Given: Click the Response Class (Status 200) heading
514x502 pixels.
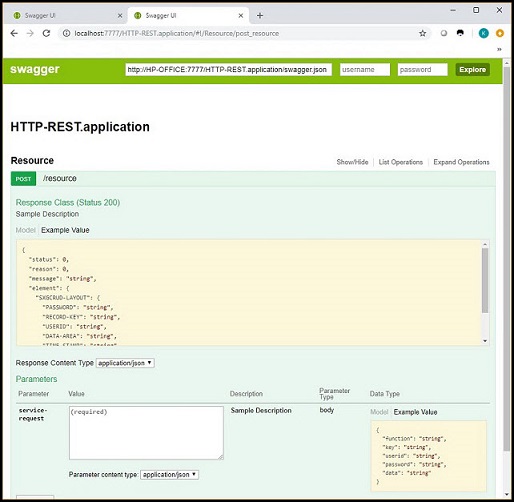Looking at the screenshot, I should click(68, 203).
